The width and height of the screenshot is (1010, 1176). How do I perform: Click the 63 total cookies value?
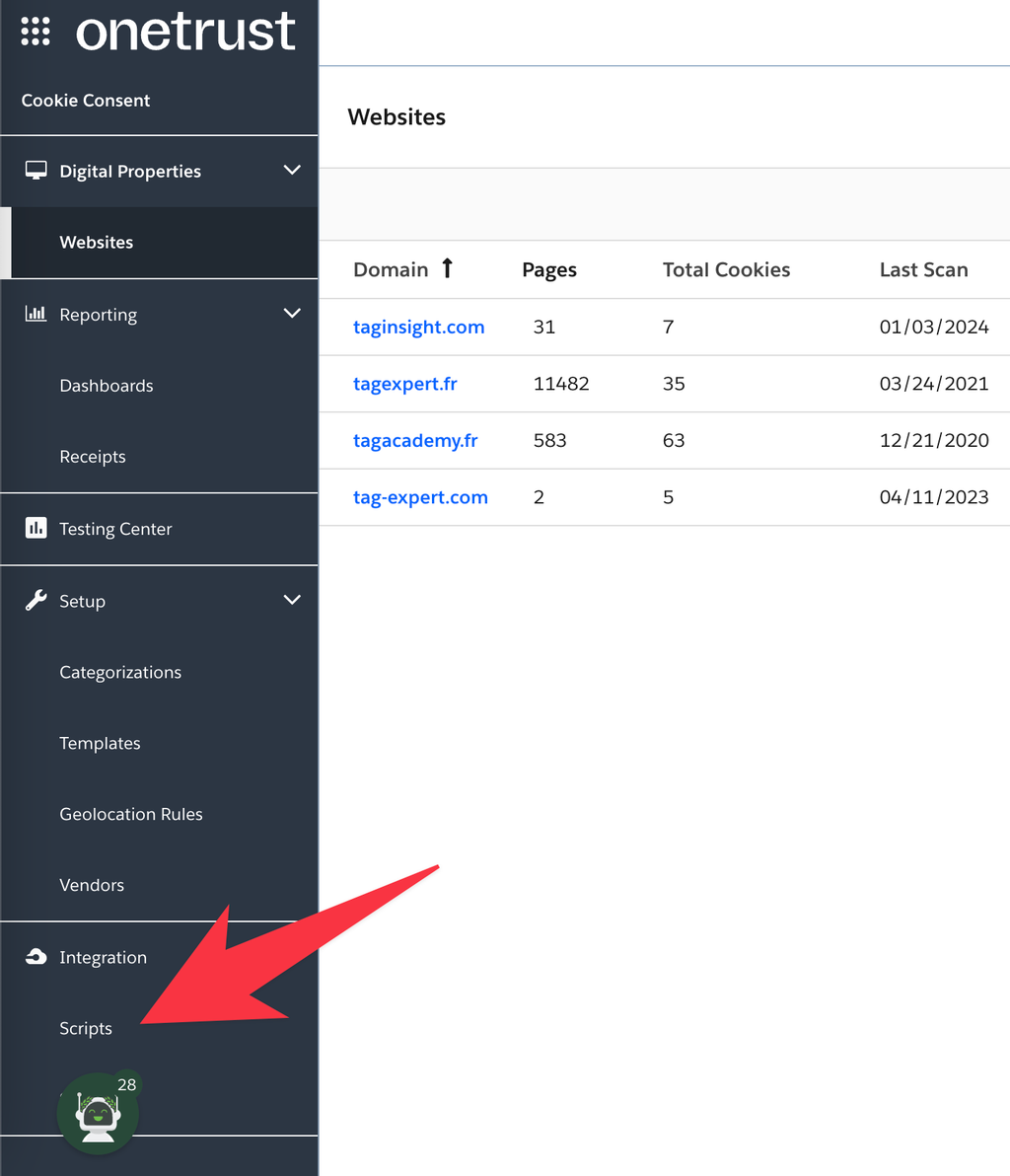click(674, 441)
